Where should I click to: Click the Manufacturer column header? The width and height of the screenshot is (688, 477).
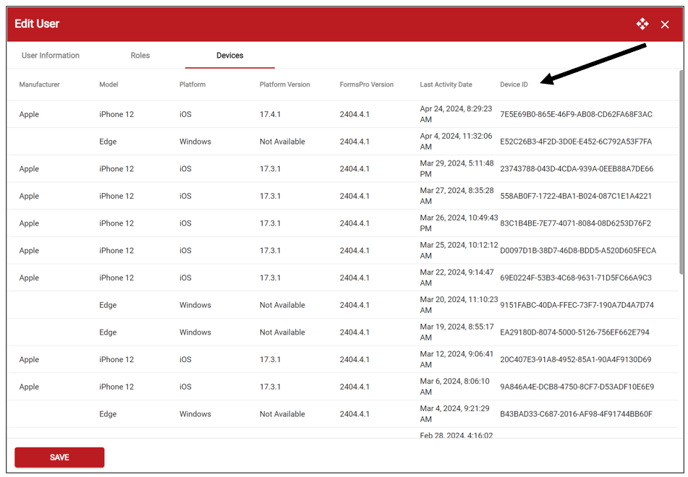coord(39,84)
